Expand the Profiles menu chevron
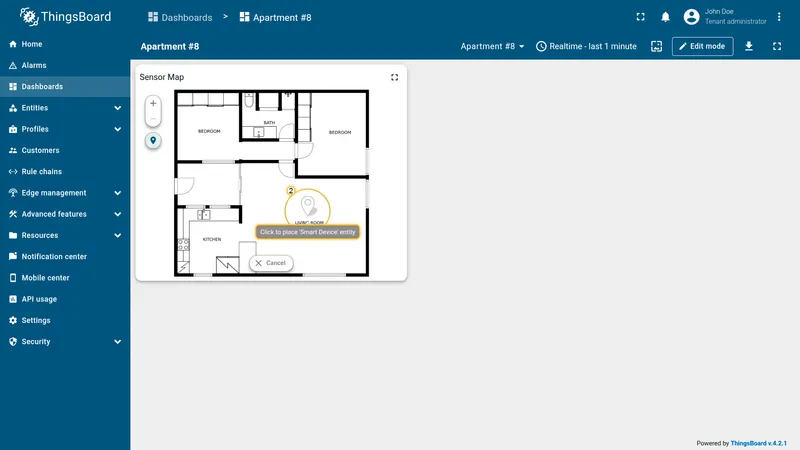The image size is (800, 450). pyautogui.click(x=117, y=129)
